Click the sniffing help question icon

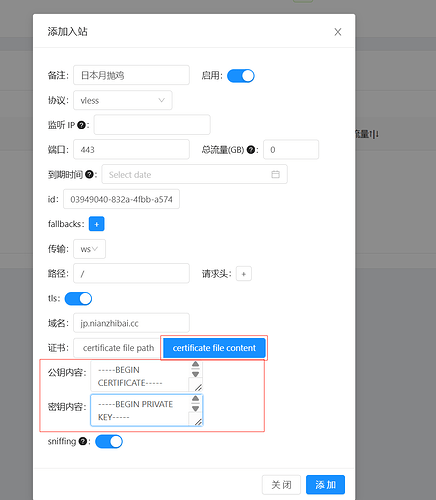pyautogui.click(x=83, y=441)
